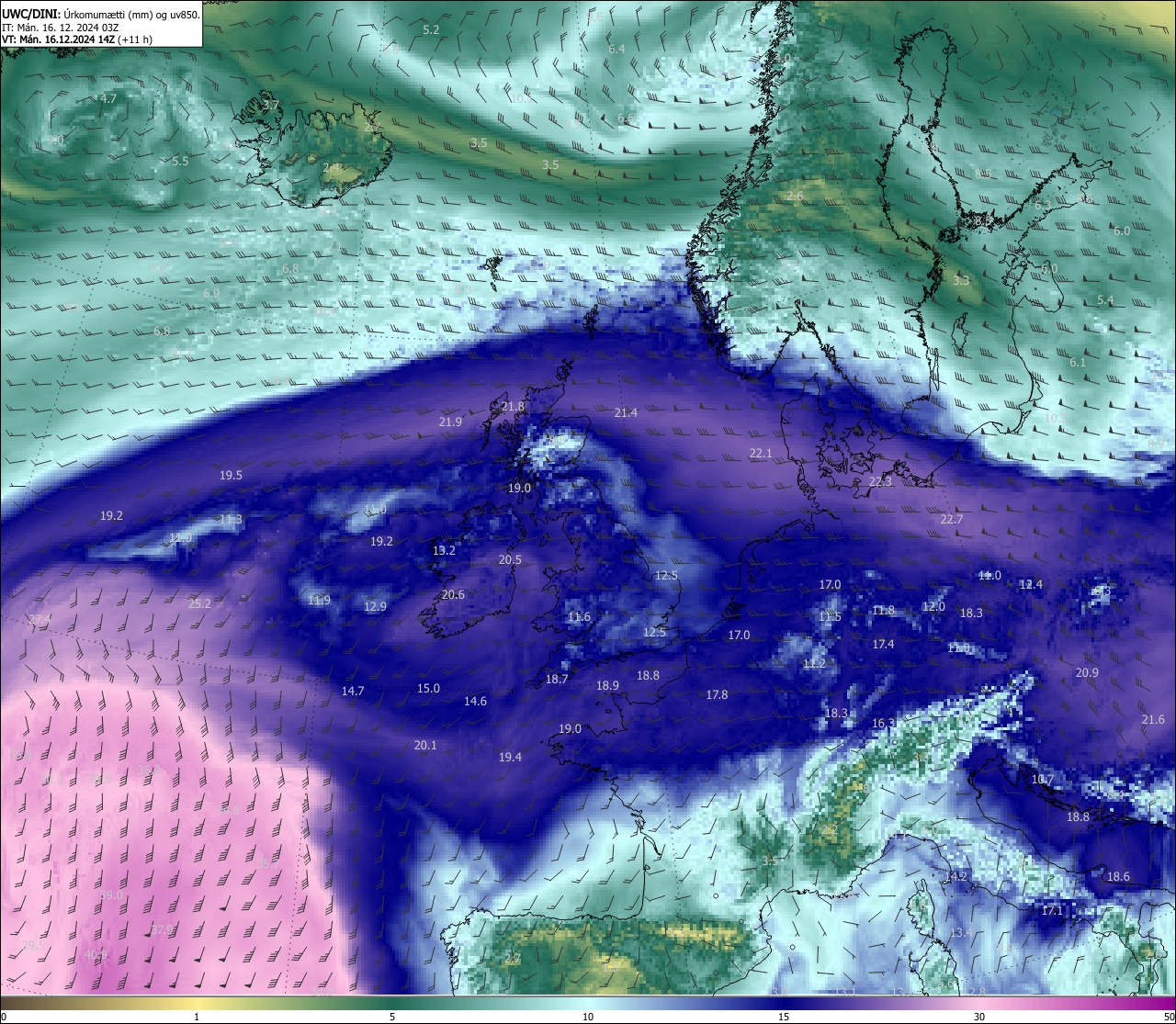The width and height of the screenshot is (1176, 1024).
Task: Click the value 11.2 on the map
Action: tap(814, 662)
